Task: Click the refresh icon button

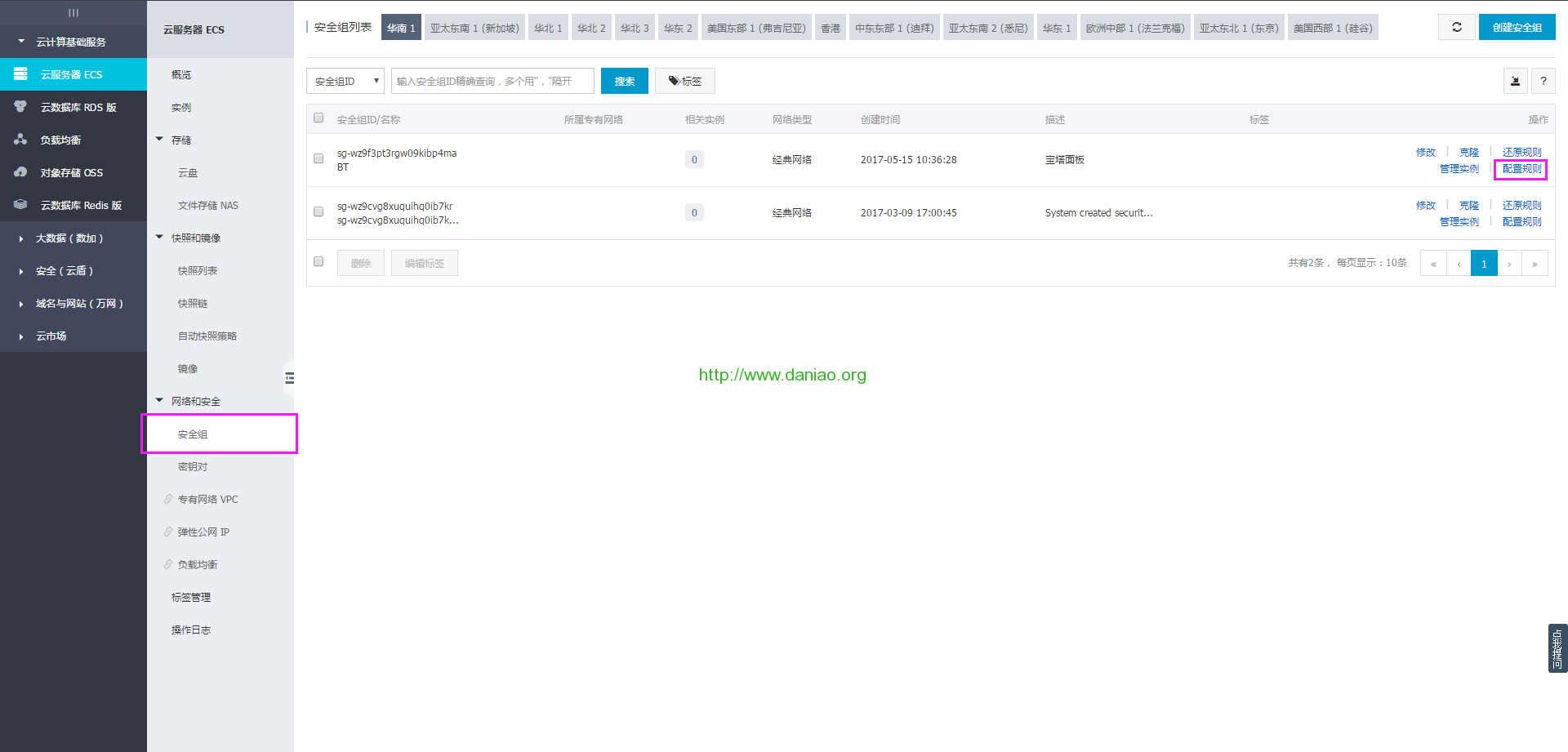Action: coord(1456,27)
